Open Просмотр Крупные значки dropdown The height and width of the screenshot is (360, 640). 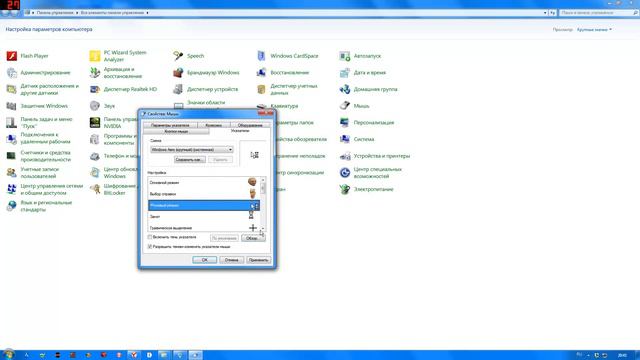point(594,29)
